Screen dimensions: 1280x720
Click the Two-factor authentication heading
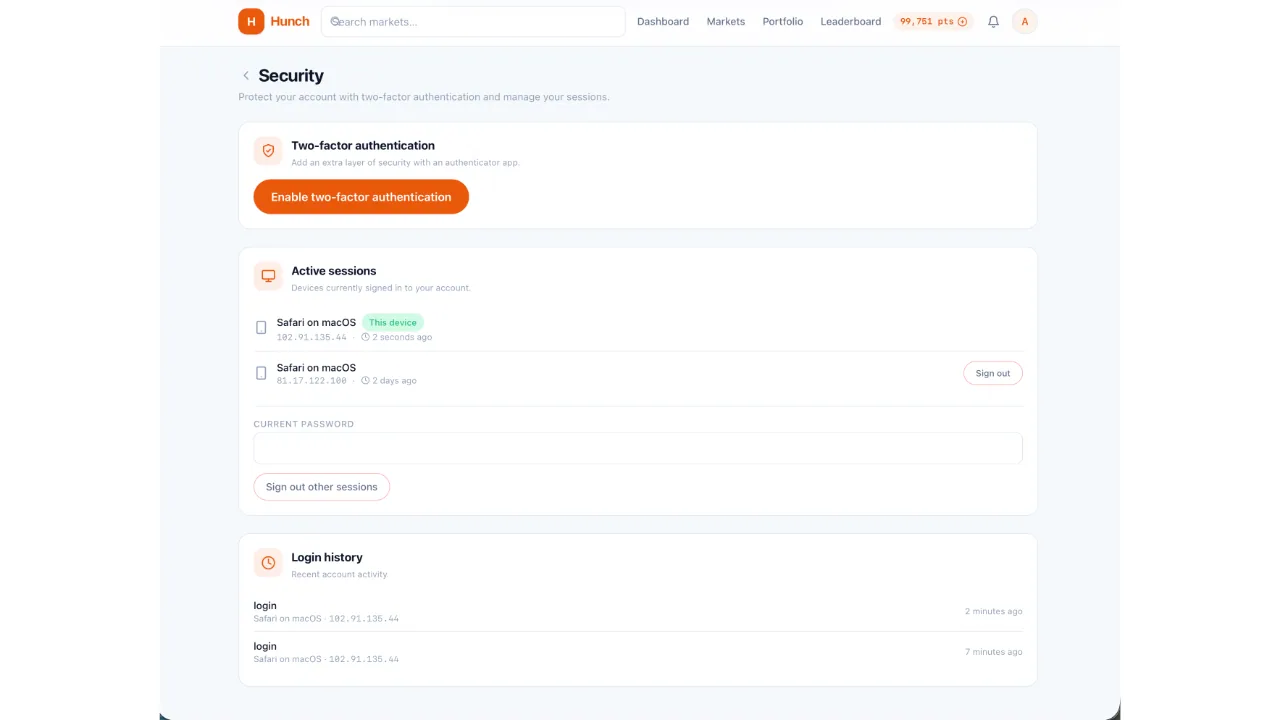pos(363,145)
